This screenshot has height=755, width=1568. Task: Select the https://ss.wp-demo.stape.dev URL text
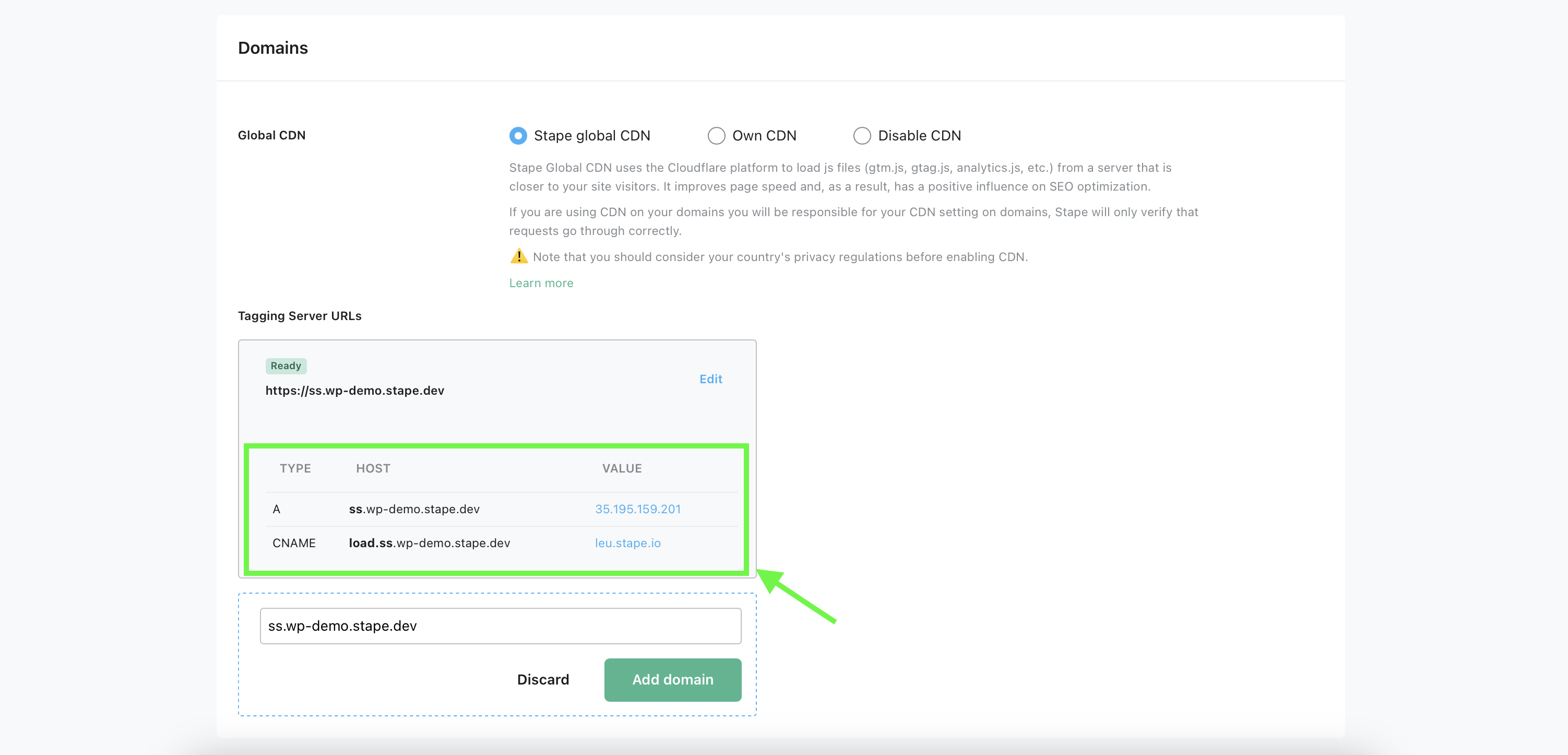pyautogui.click(x=354, y=390)
